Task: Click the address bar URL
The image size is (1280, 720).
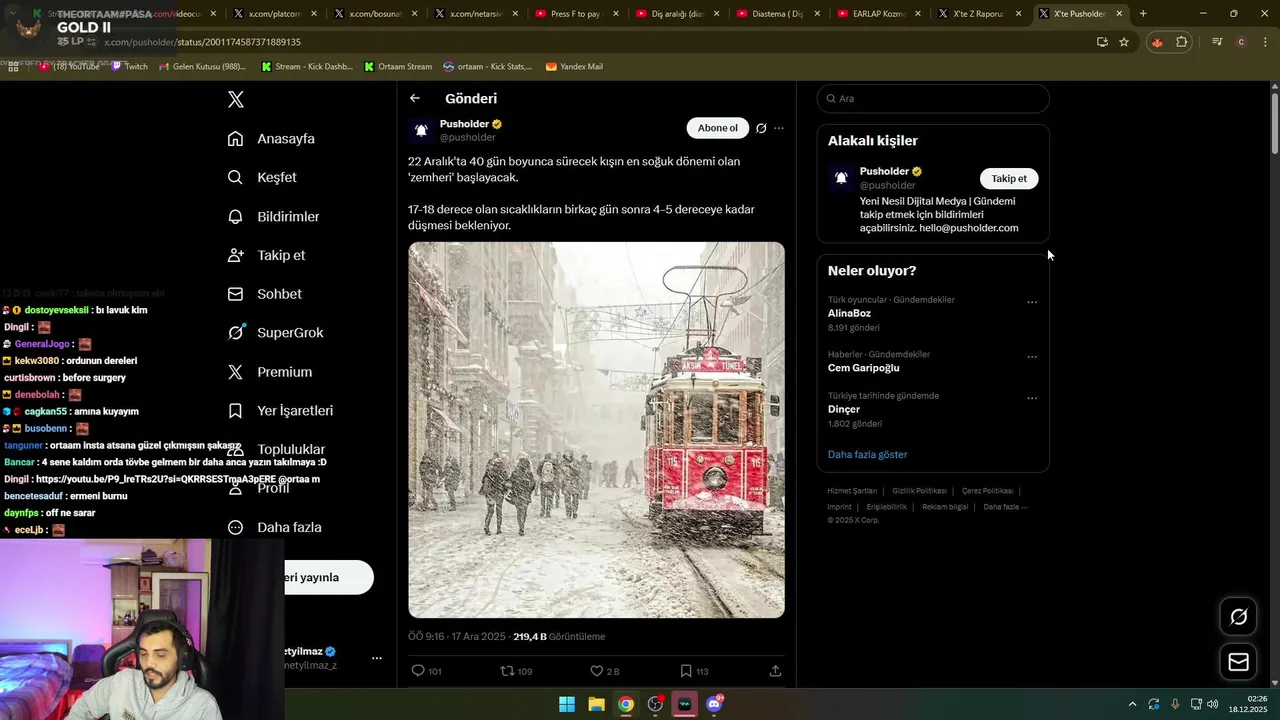Action: click(203, 42)
